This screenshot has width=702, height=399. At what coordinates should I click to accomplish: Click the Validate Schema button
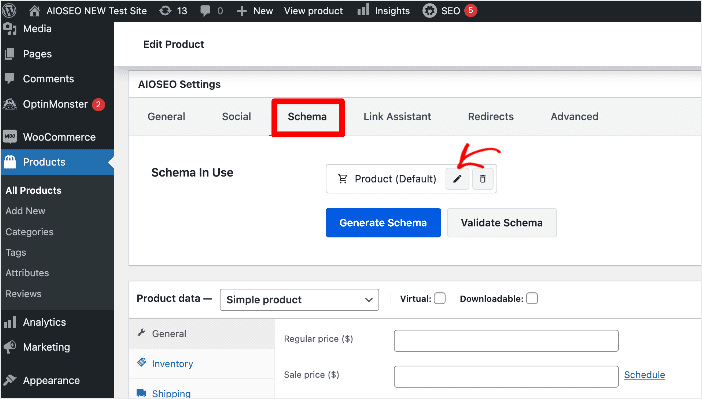coord(502,223)
